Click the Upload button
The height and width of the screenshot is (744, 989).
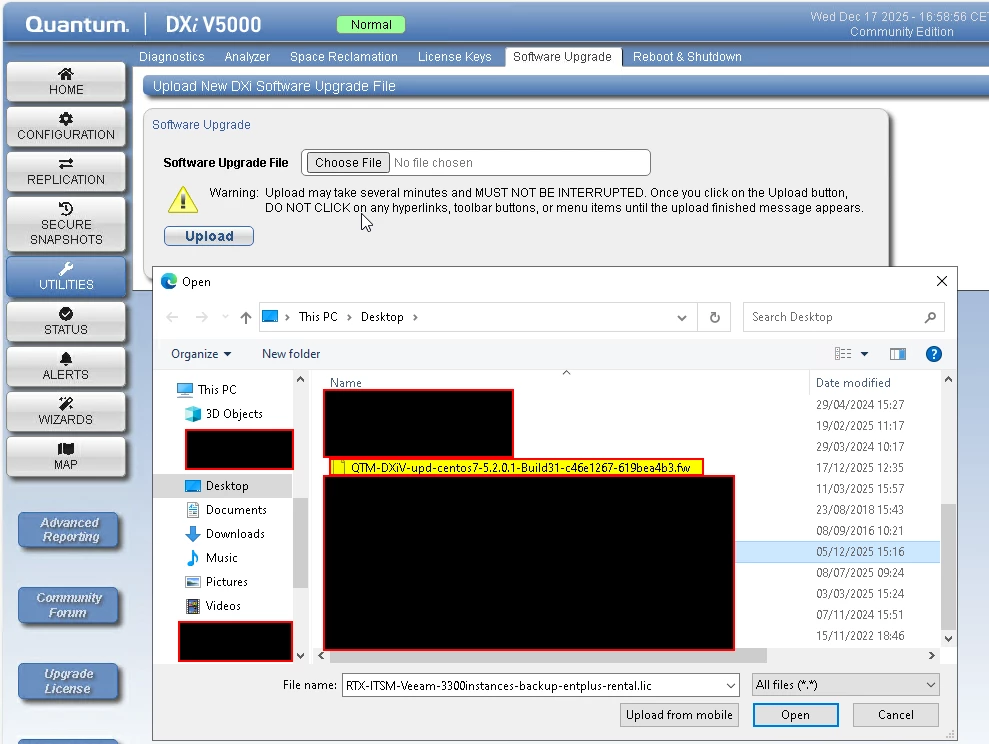click(x=209, y=236)
